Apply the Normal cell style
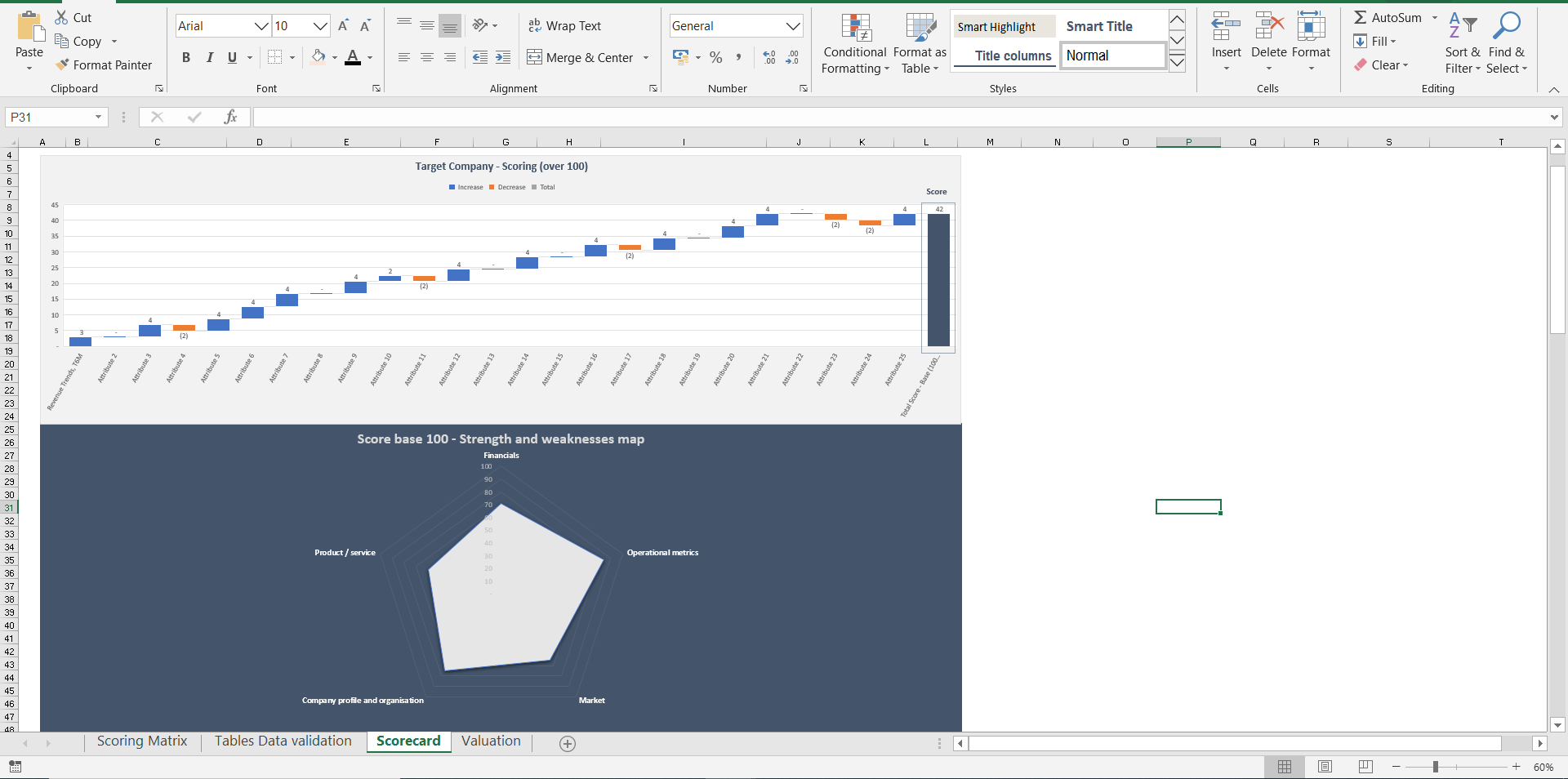 (1113, 56)
